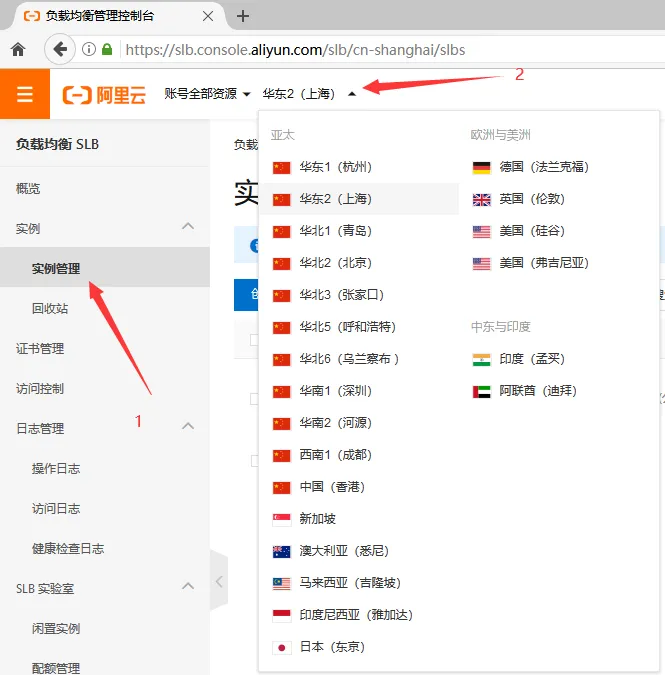
Task: Open 回收站 in the sidebar
Action: tap(49, 308)
